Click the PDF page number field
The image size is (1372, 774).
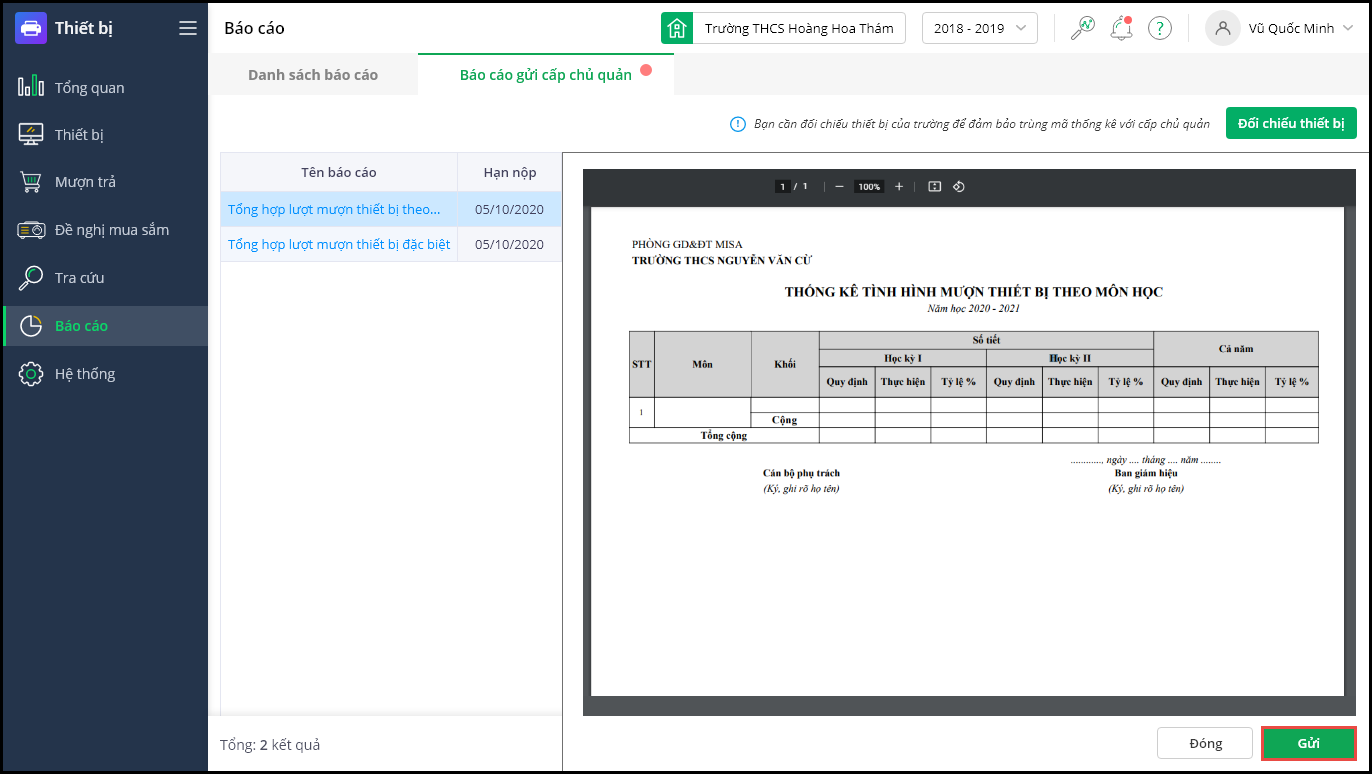[x=783, y=187]
